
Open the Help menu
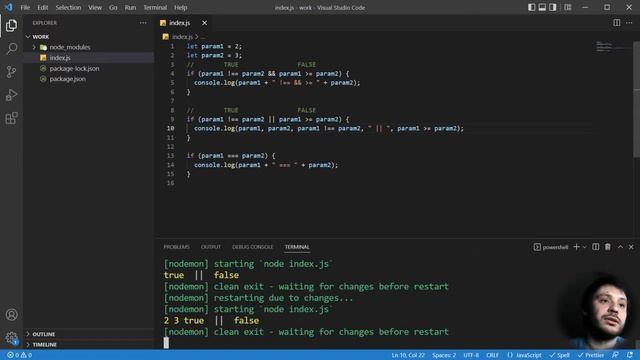(x=180, y=7)
